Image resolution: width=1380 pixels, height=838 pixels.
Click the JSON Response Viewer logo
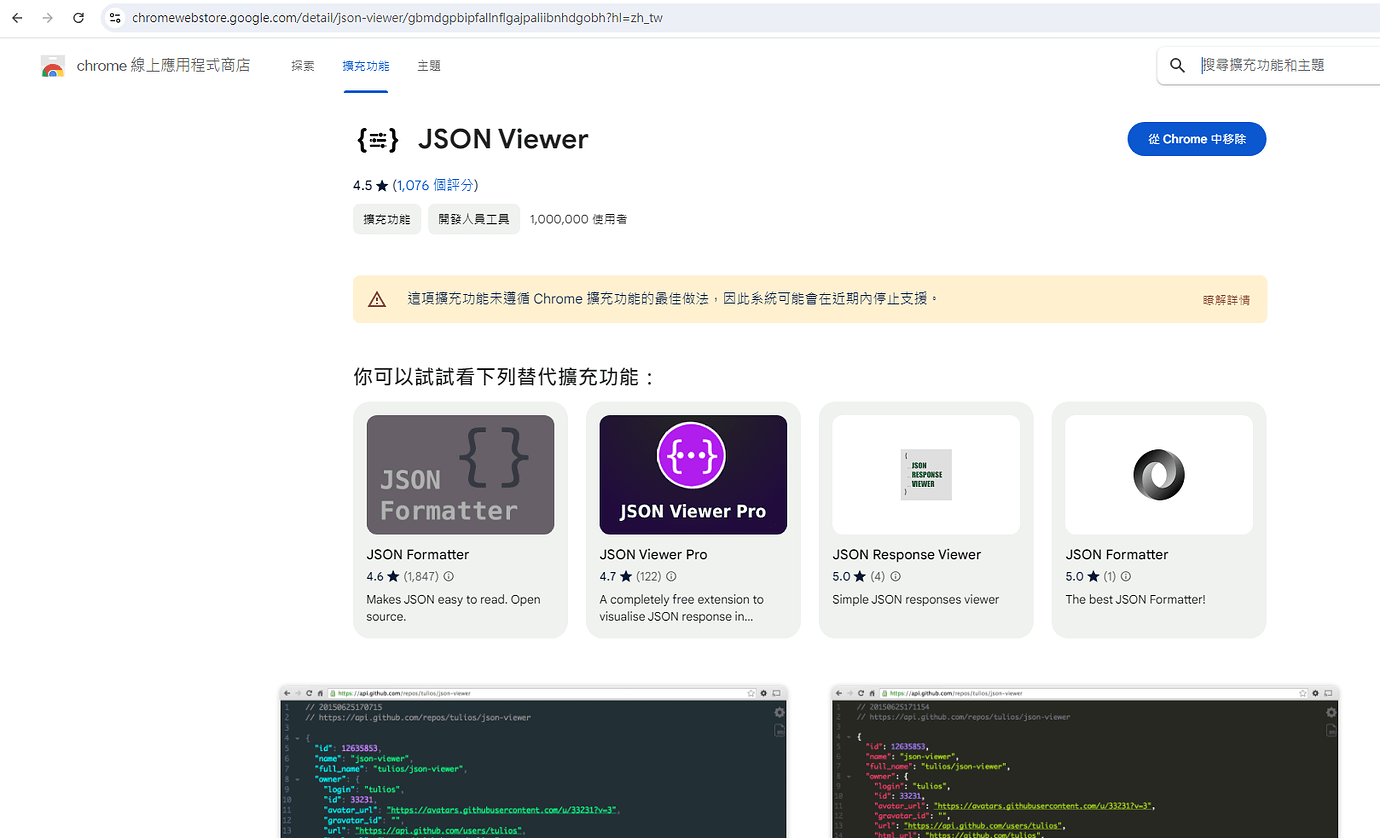click(x=925, y=473)
